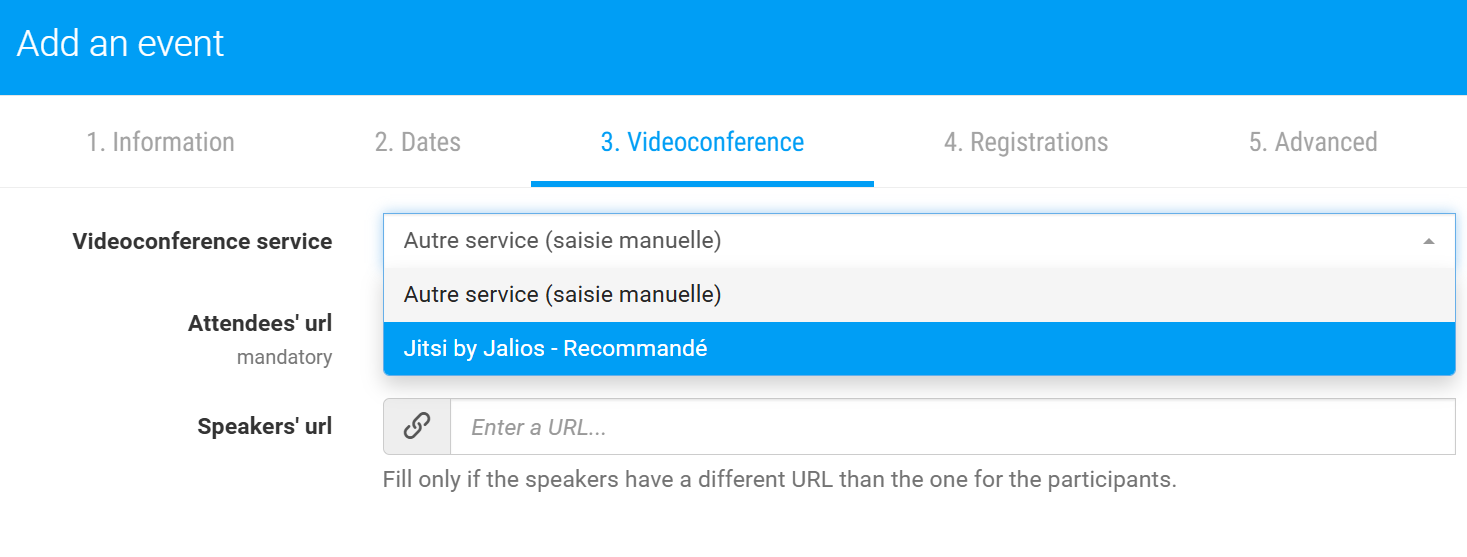The height and width of the screenshot is (557, 1467).
Task: Switch to the 1. Information tab
Action: [x=161, y=142]
